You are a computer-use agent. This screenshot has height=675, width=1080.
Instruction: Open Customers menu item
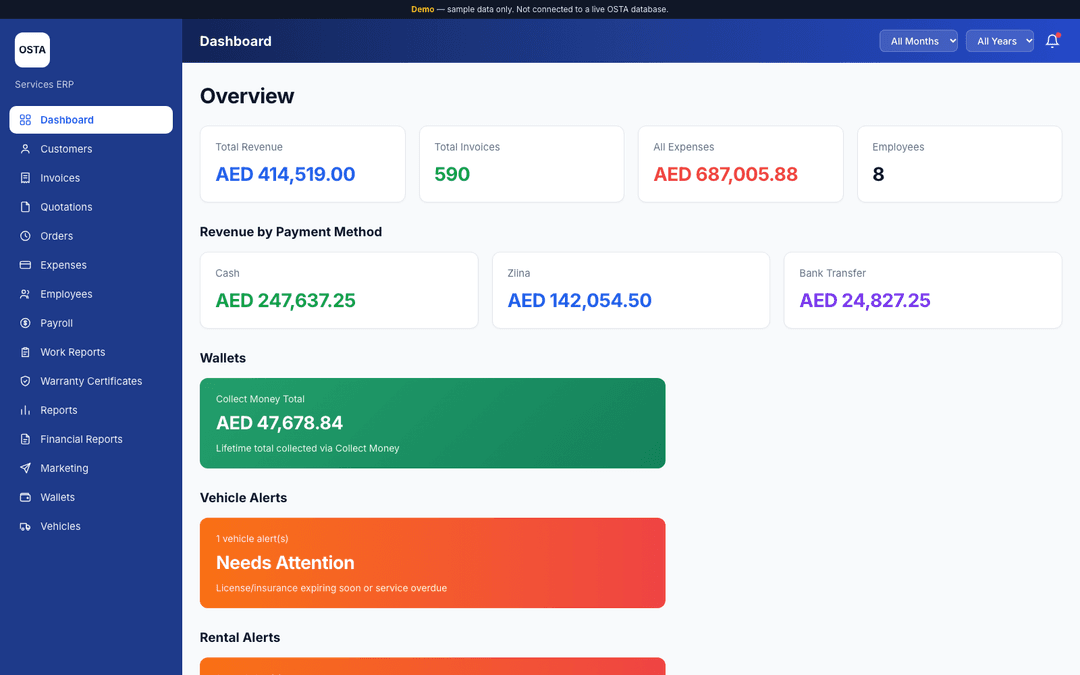click(x=91, y=149)
